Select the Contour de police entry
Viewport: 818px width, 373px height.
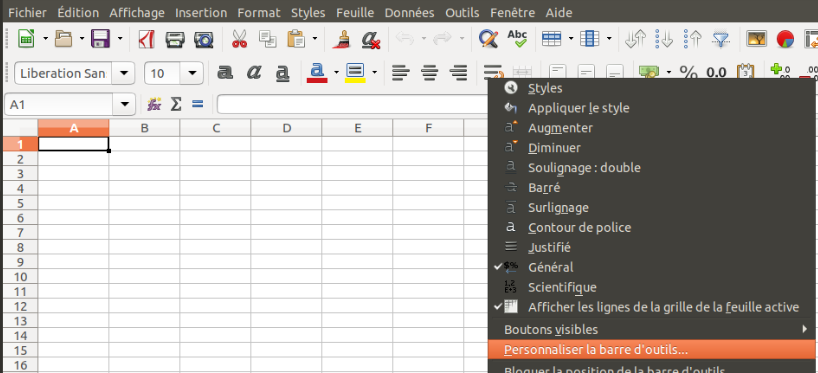pyautogui.click(x=652, y=227)
